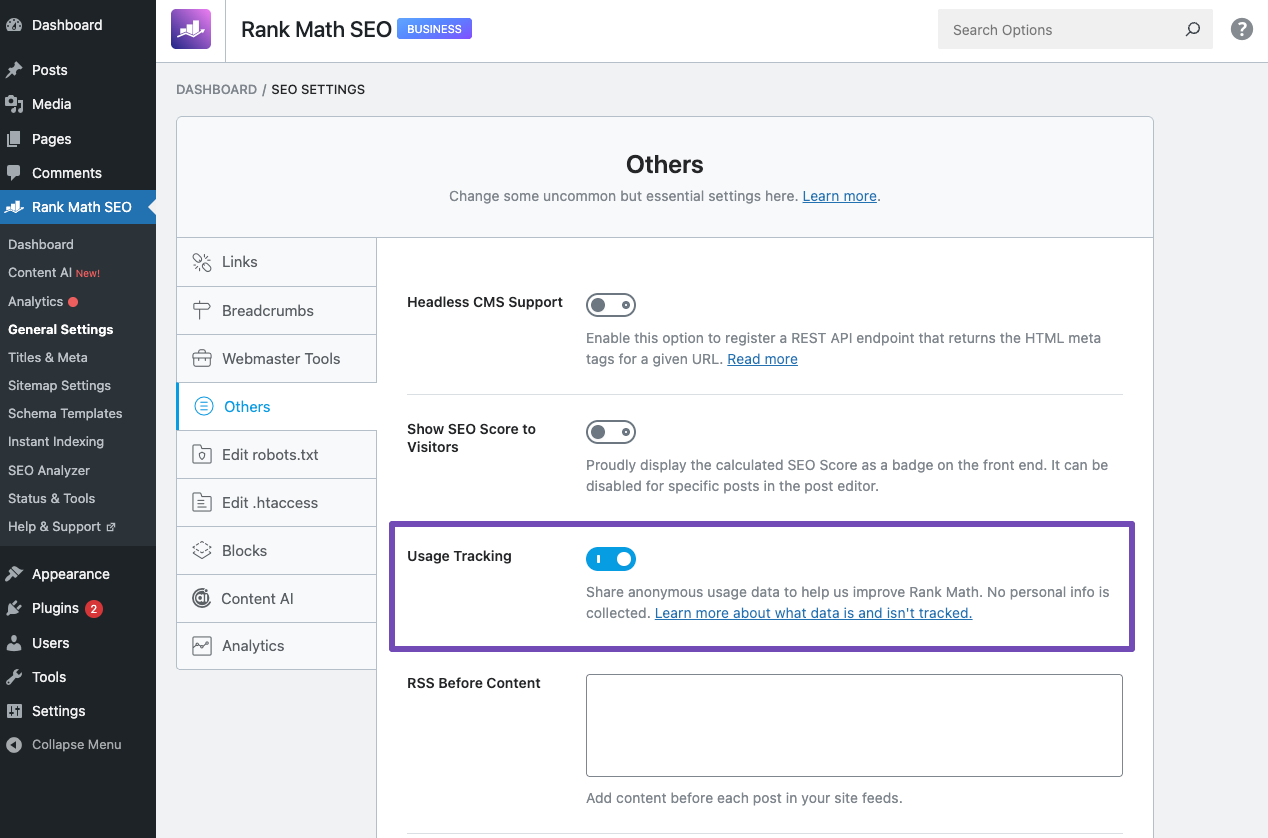Viewport: 1268px width, 838px height.
Task: Open Sitemap Settings in the sidebar
Action: point(60,385)
